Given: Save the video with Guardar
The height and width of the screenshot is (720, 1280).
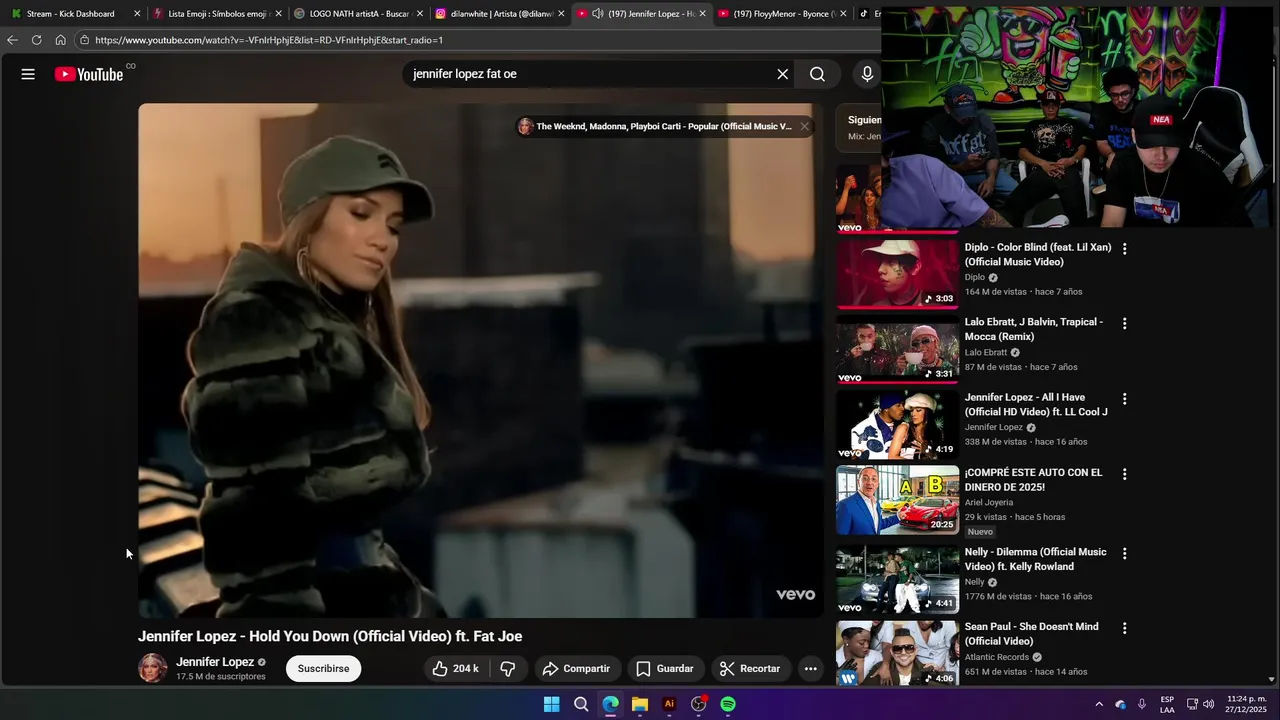Looking at the screenshot, I should (665, 668).
